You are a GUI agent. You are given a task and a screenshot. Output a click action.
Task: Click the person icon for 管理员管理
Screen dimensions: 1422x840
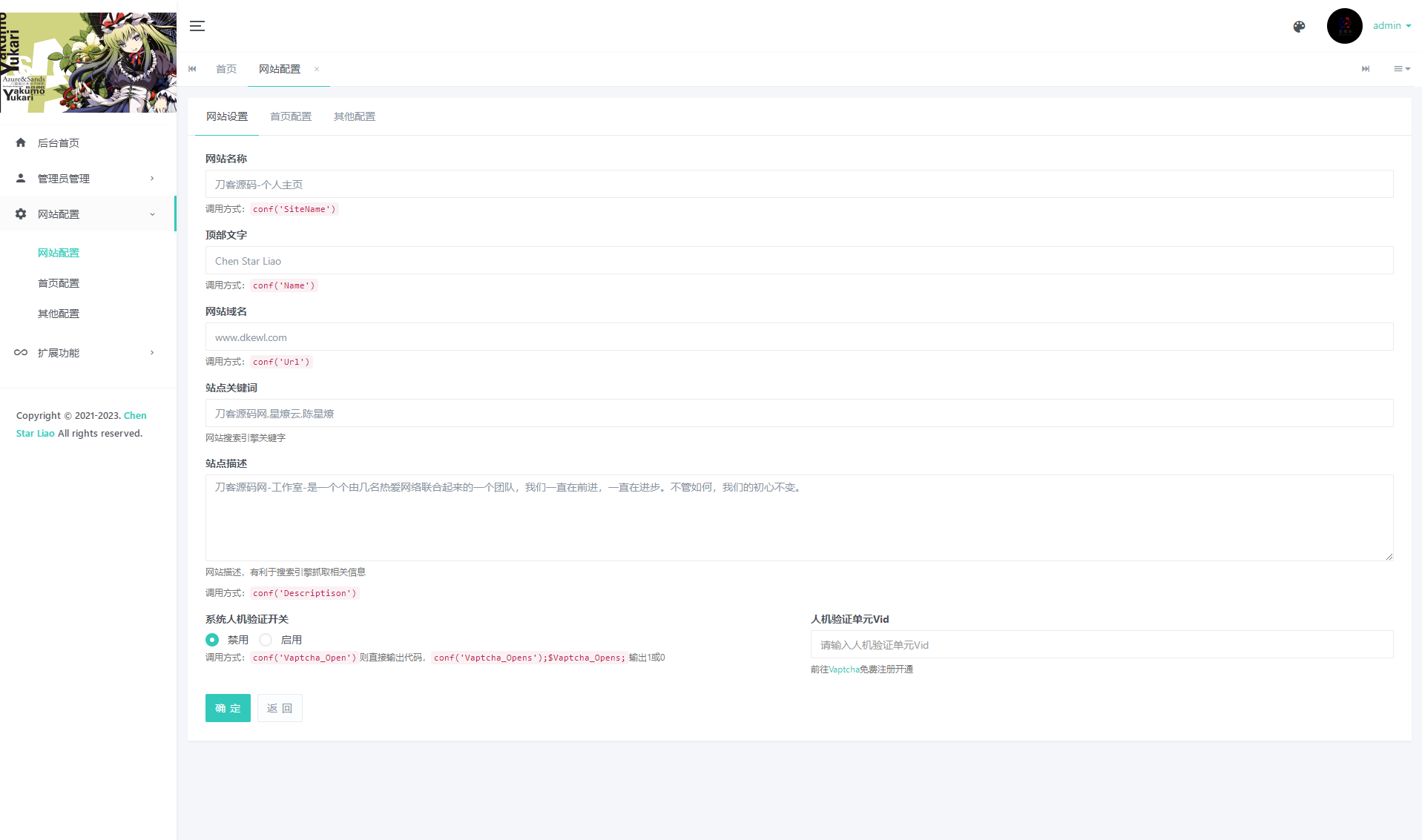[21, 178]
